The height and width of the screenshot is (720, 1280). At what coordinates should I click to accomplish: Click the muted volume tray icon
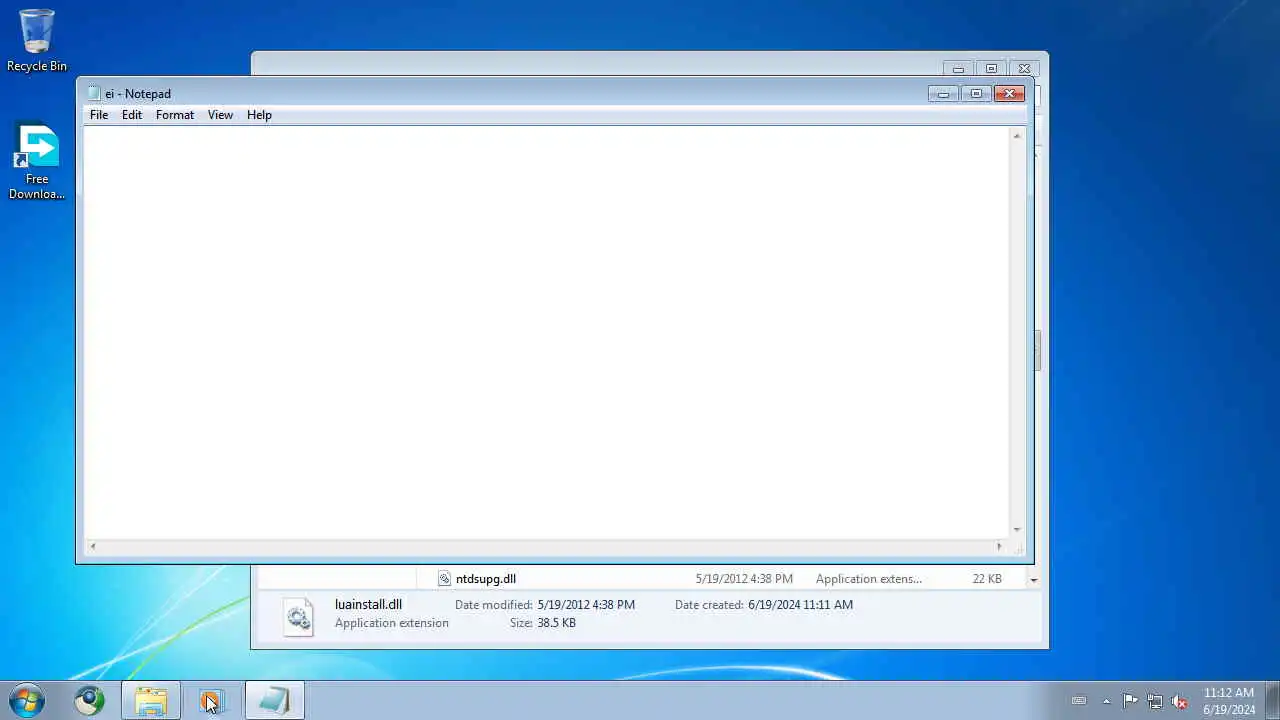point(1180,701)
